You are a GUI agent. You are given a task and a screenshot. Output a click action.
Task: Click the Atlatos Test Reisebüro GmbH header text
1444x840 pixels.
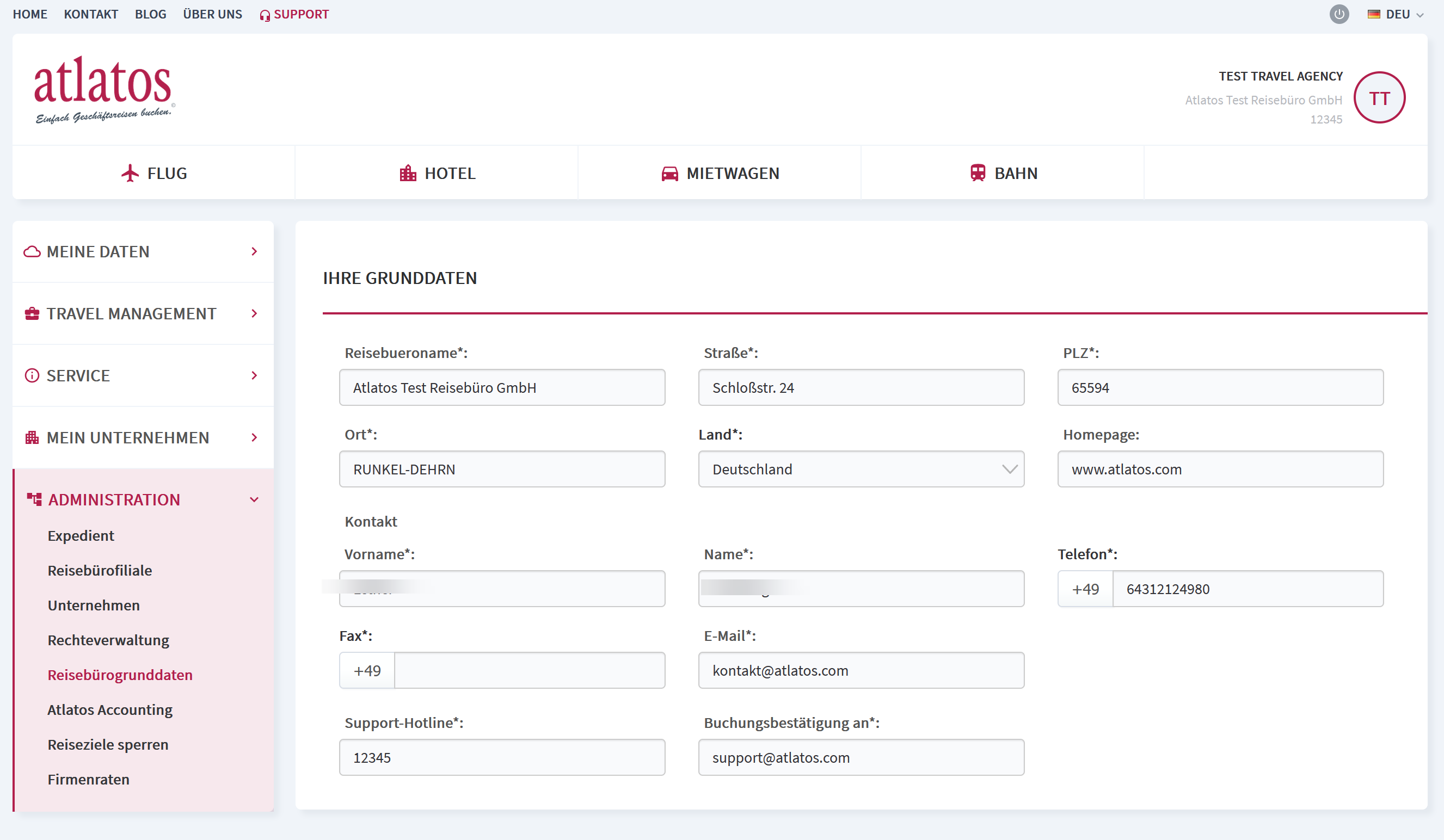1263,100
